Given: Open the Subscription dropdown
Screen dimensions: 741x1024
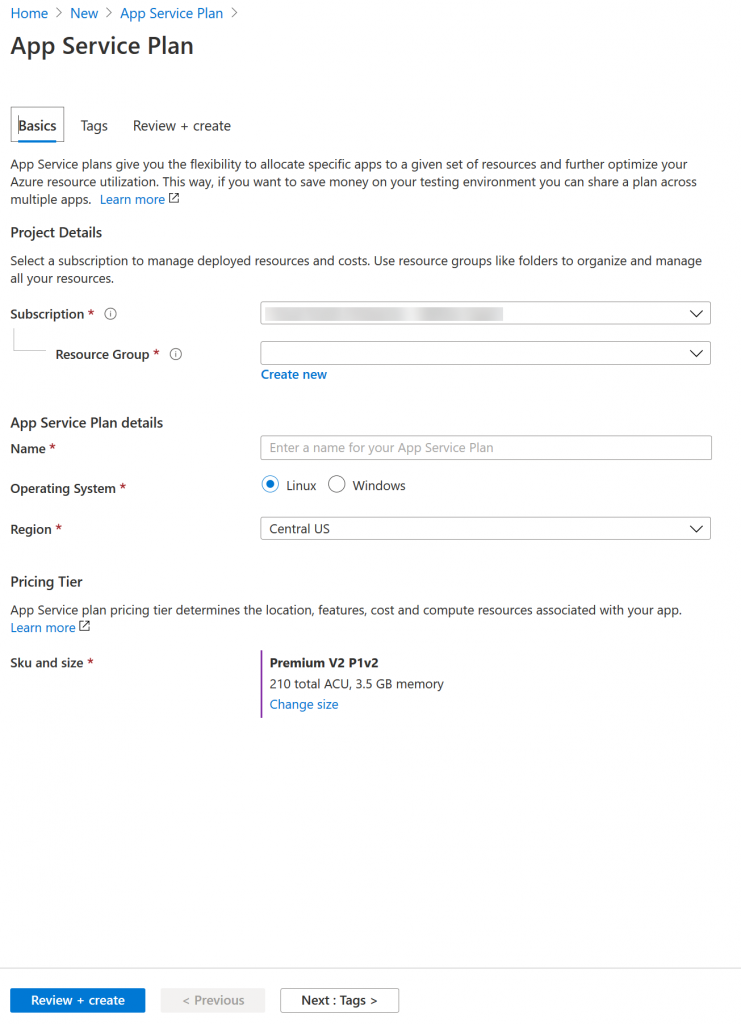Looking at the screenshot, I should (x=485, y=313).
